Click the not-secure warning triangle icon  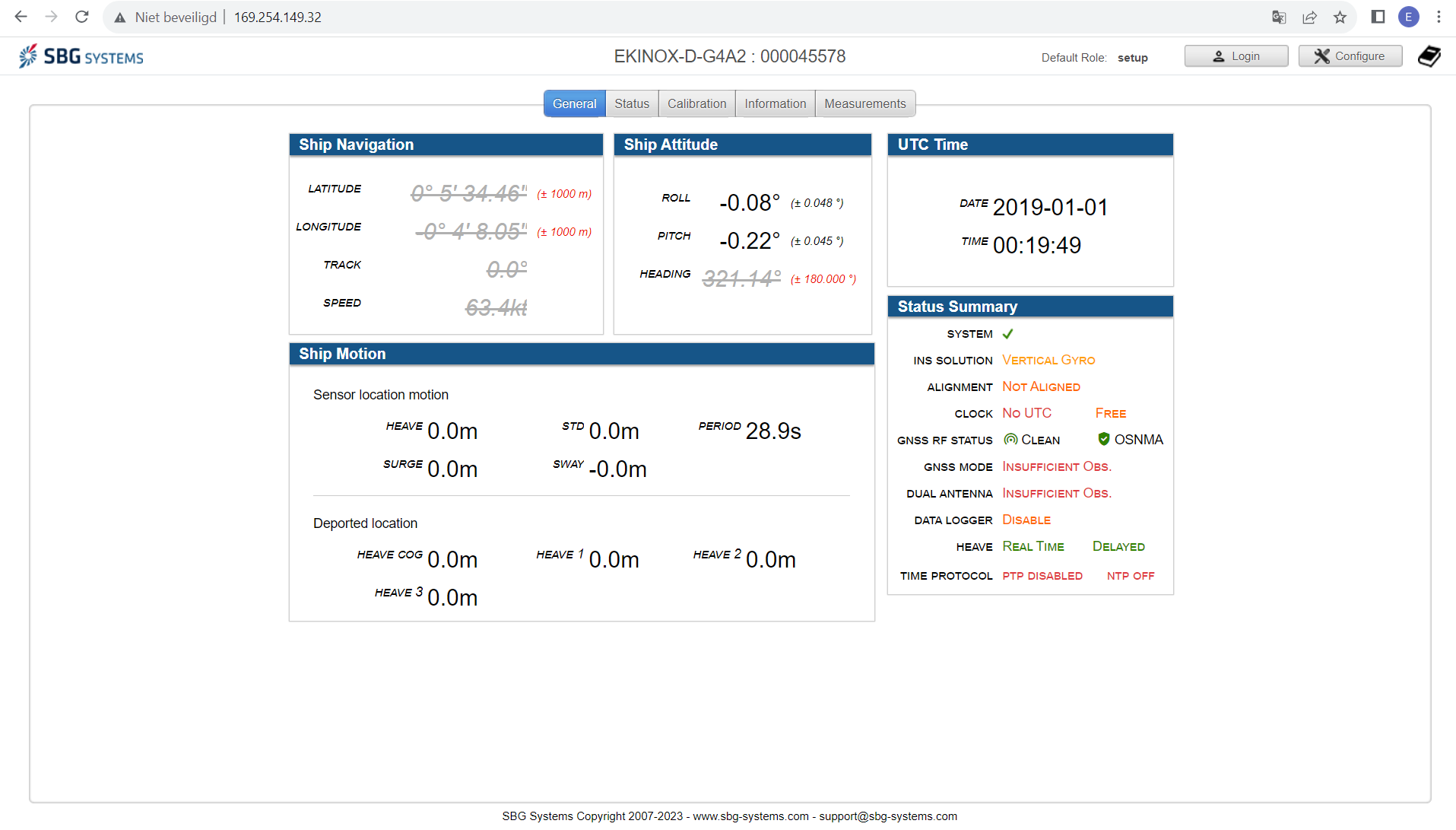click(120, 17)
